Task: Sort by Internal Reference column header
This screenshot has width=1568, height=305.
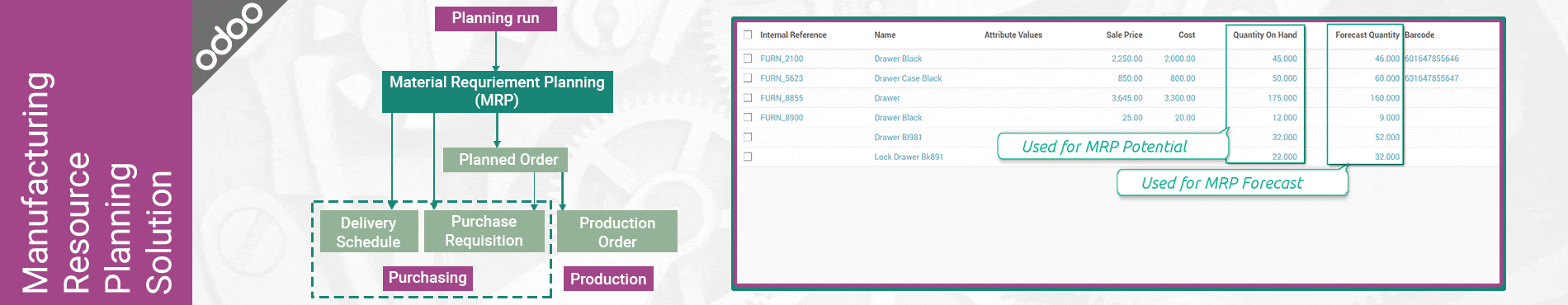Action: pyautogui.click(x=793, y=35)
